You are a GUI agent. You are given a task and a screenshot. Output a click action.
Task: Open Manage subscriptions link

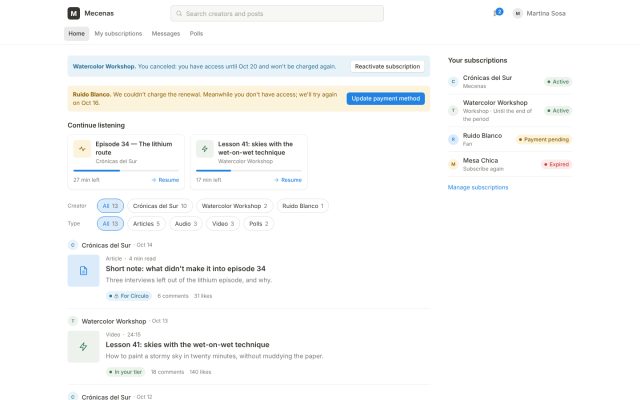click(x=478, y=187)
